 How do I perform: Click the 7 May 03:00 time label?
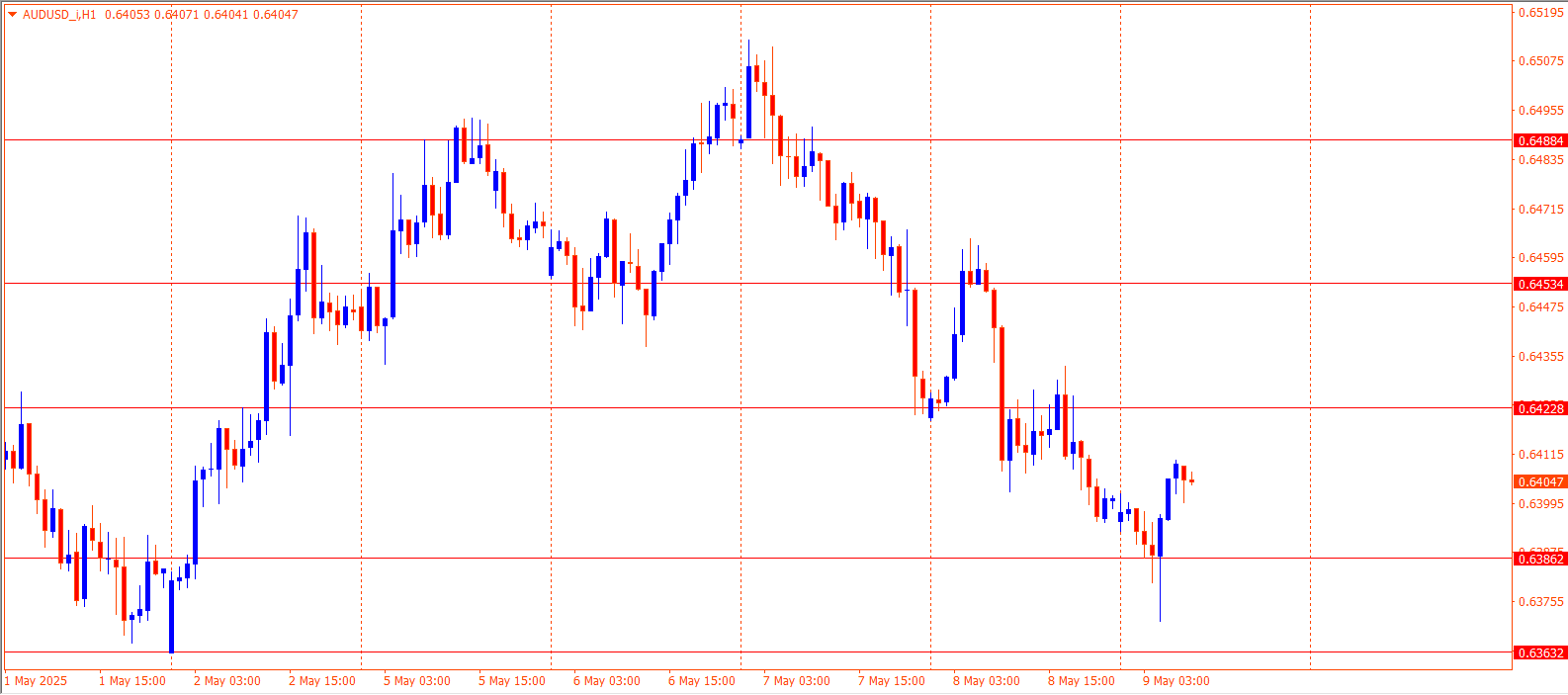[x=797, y=681]
